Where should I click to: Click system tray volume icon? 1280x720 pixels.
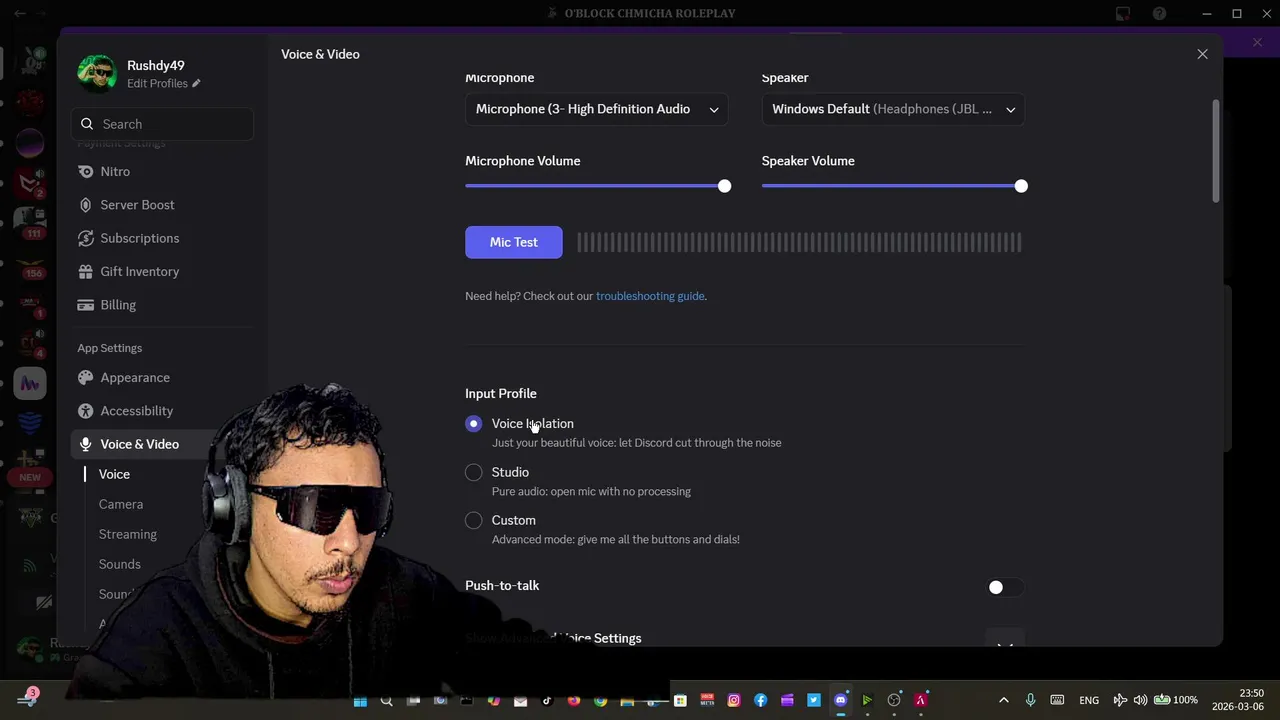(1140, 700)
